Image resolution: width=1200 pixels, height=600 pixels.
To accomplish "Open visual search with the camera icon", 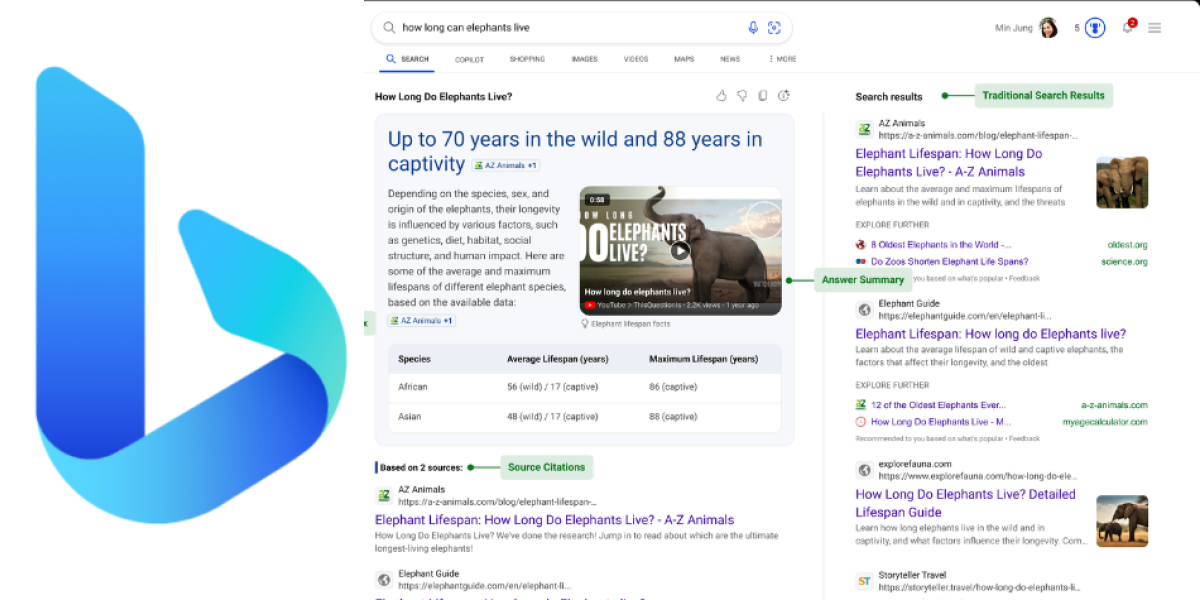I will [x=775, y=27].
